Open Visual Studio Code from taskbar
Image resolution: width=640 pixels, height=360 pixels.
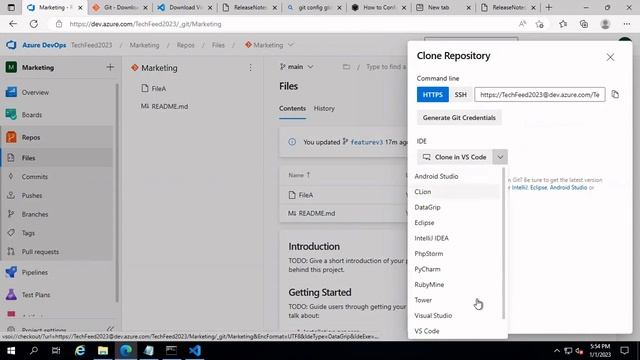[x=195, y=351]
